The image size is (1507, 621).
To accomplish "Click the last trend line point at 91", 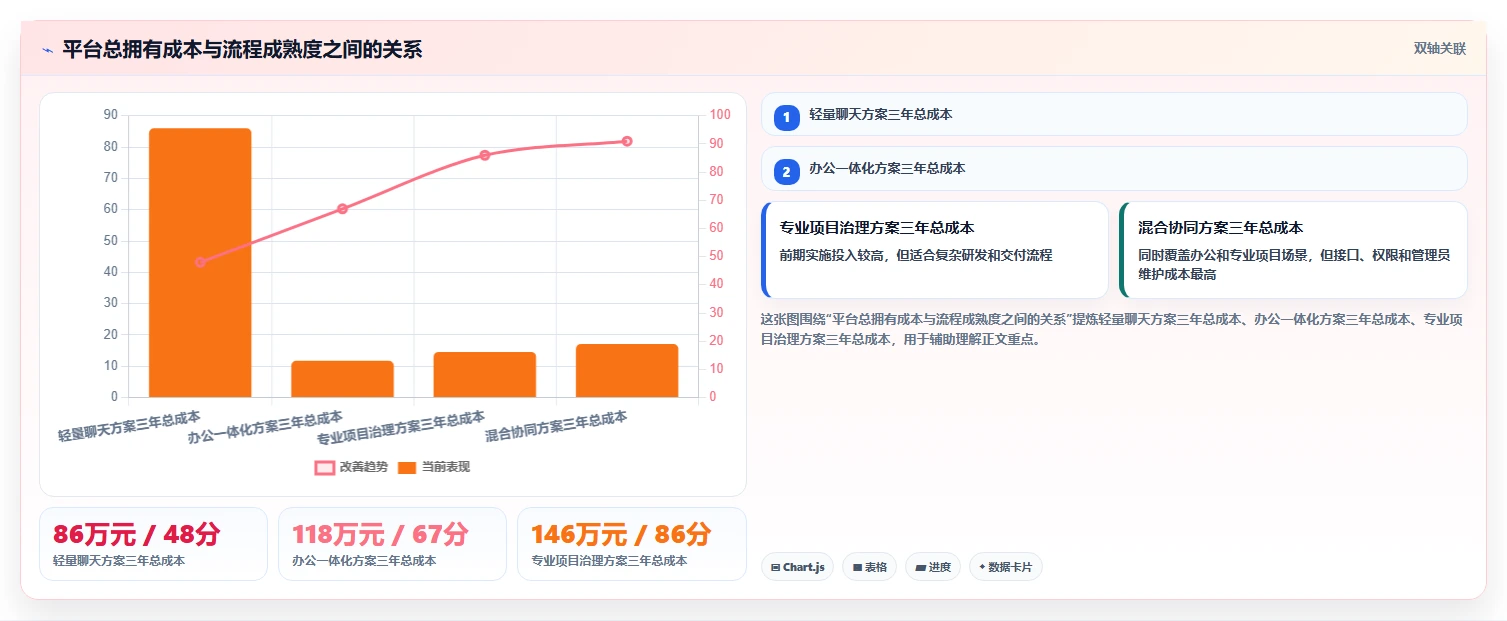I will (x=627, y=141).
